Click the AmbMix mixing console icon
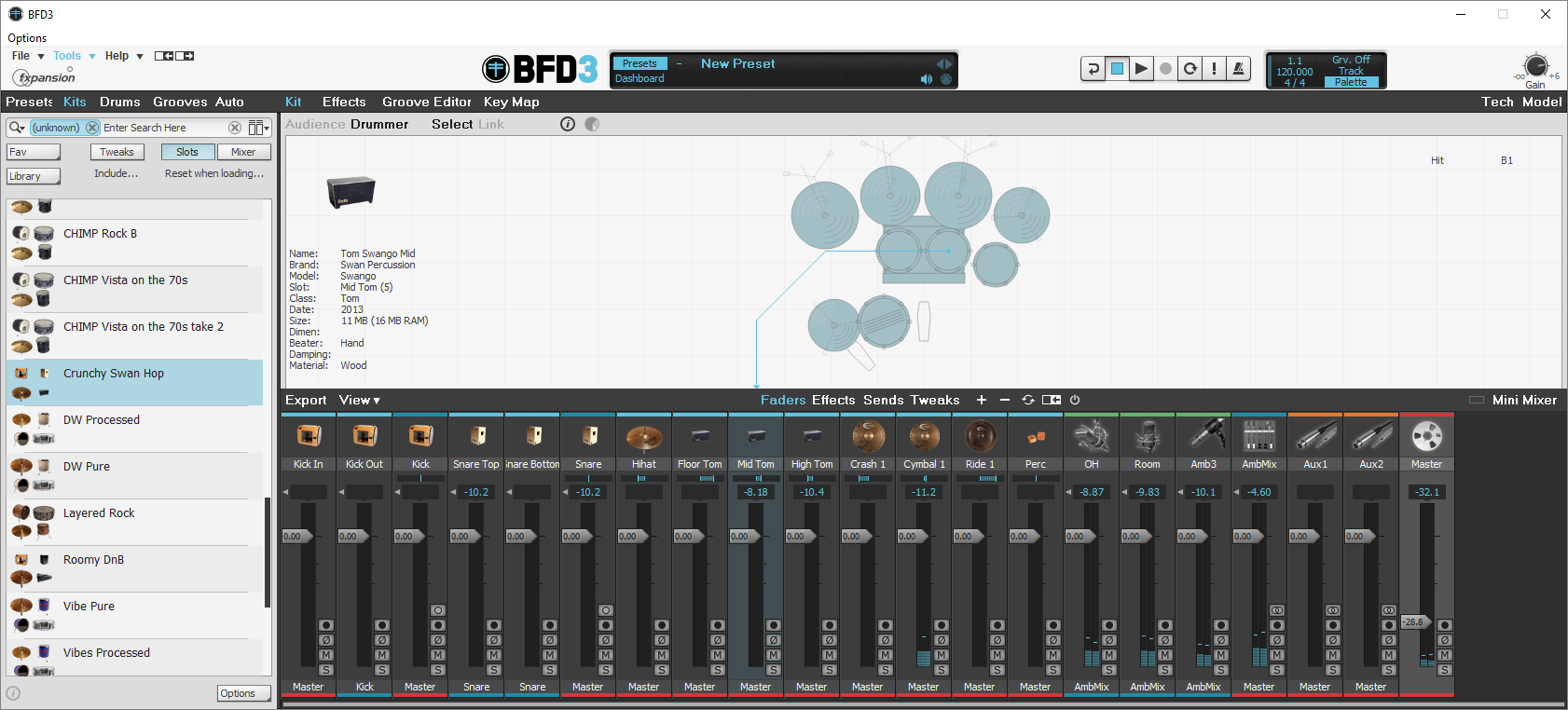 pos(1259,435)
